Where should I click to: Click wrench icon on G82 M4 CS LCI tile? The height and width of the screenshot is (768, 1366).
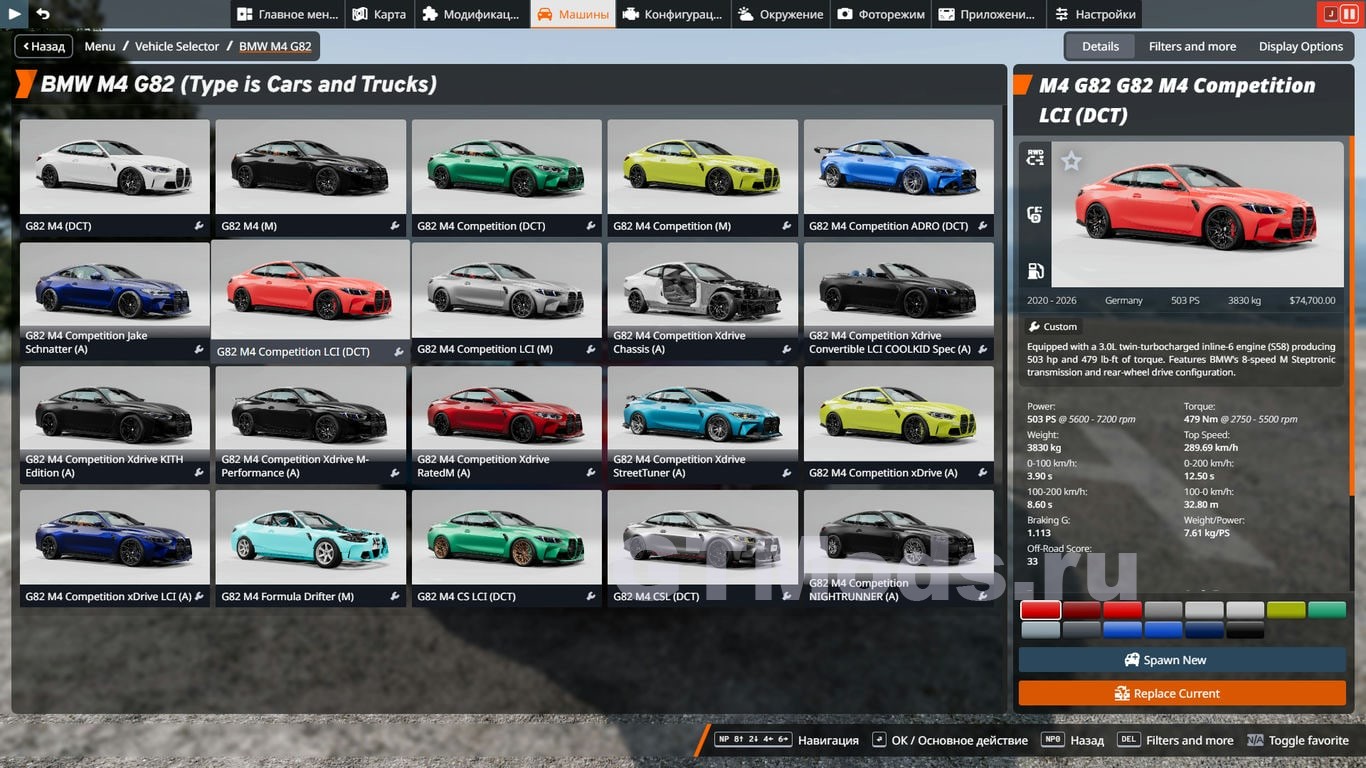(x=591, y=597)
